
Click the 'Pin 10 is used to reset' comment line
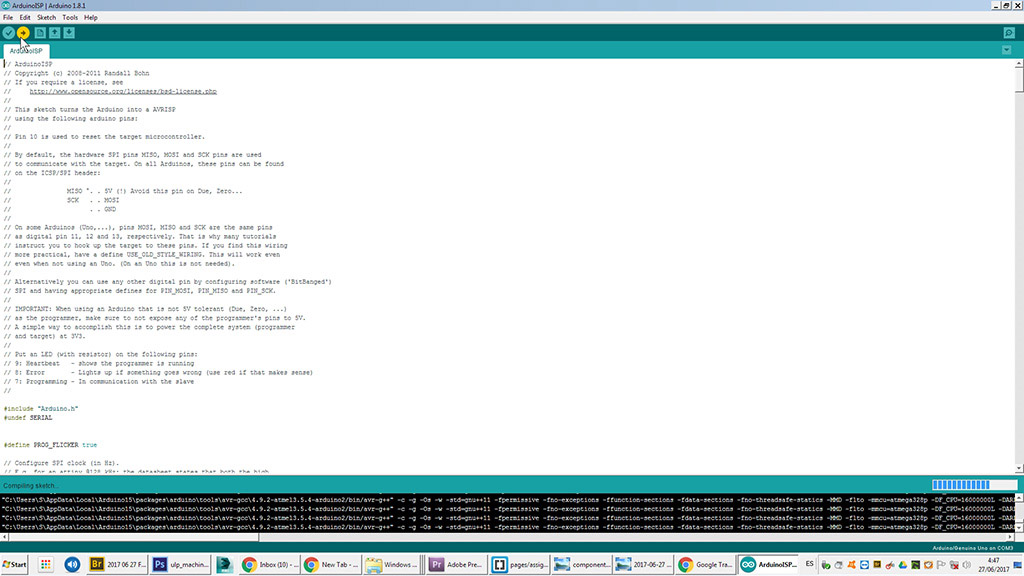[x=104, y=137]
